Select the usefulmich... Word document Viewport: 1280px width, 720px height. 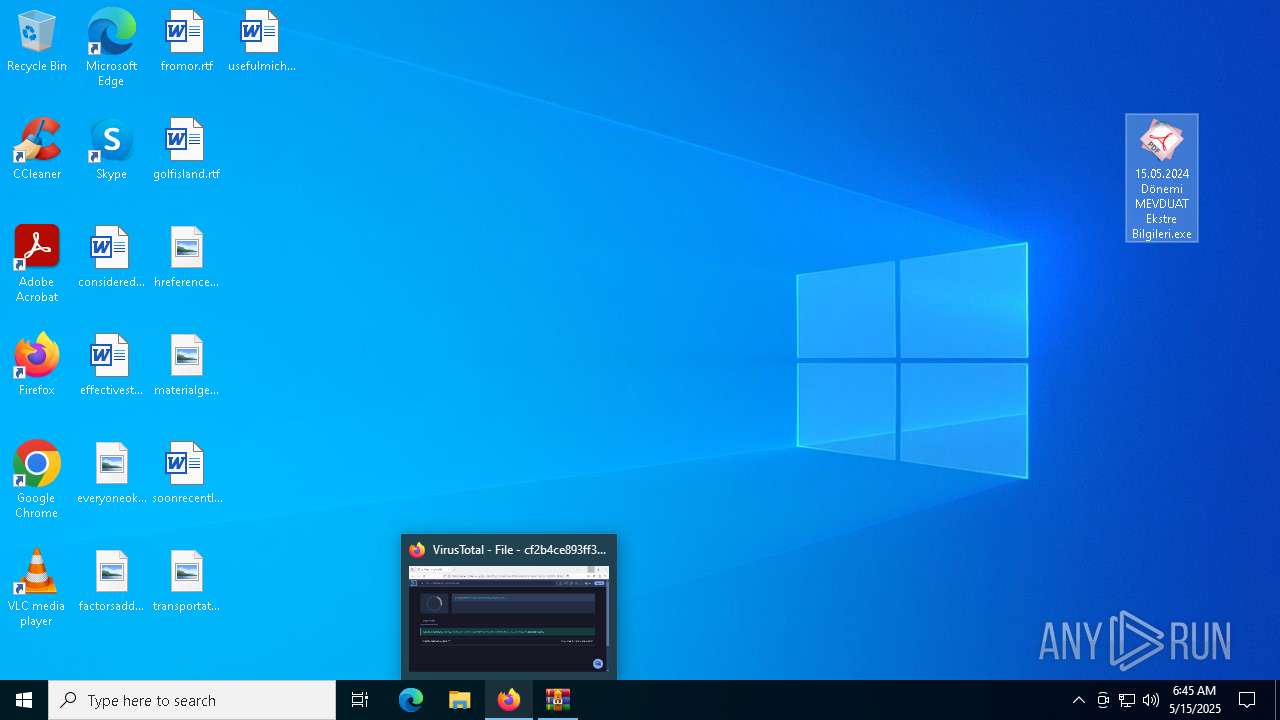tap(261, 42)
